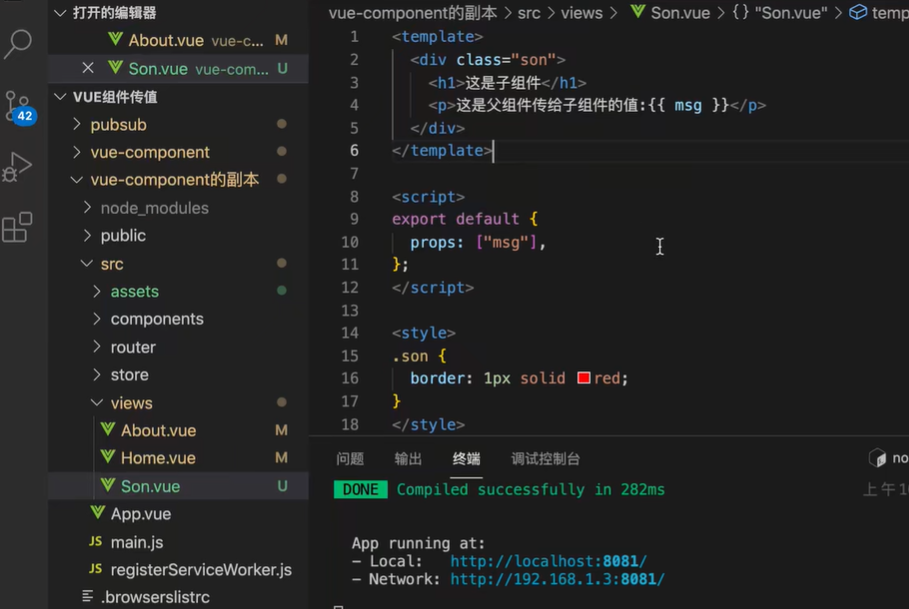Click props: ["msg"] code on line 10

click(x=478, y=242)
